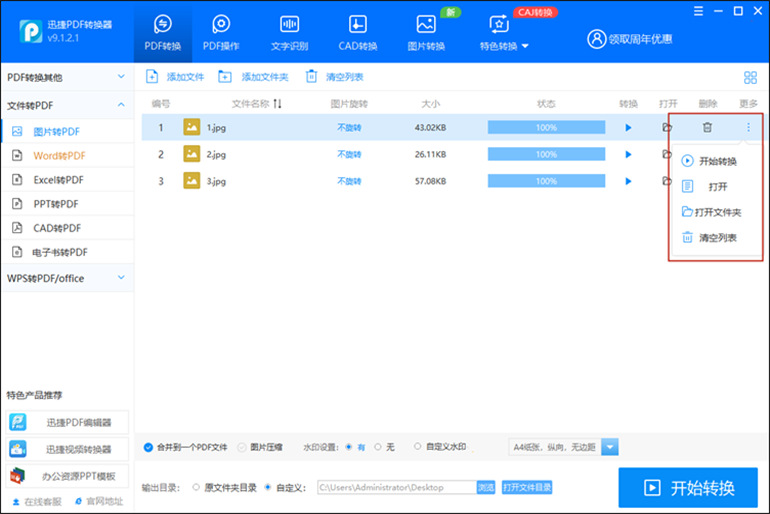The image size is (770, 514).
Task: Toggle the grid view icon
Action: pos(750,77)
